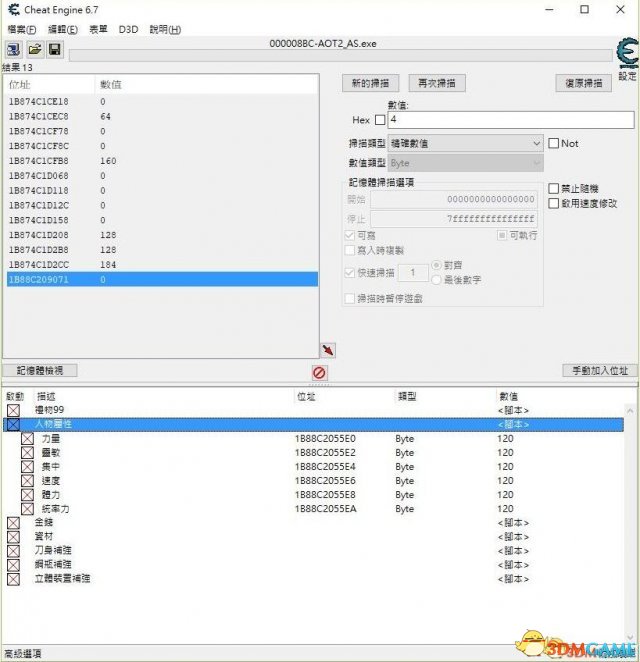Click Byte type in the 速度 row

click(404, 480)
